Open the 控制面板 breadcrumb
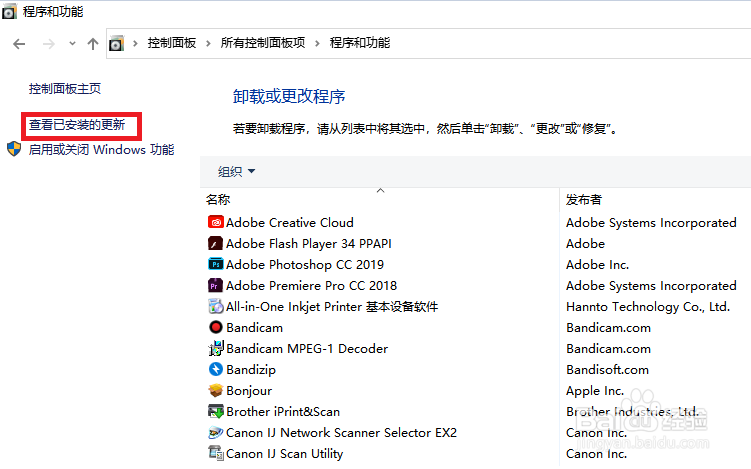751x469 pixels. 172,43
